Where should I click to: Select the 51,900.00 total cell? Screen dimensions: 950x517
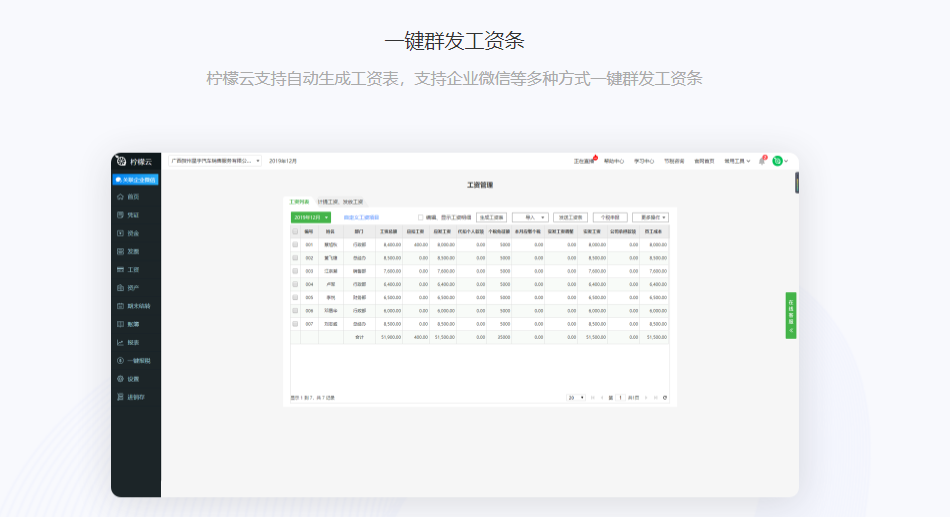coord(389,337)
